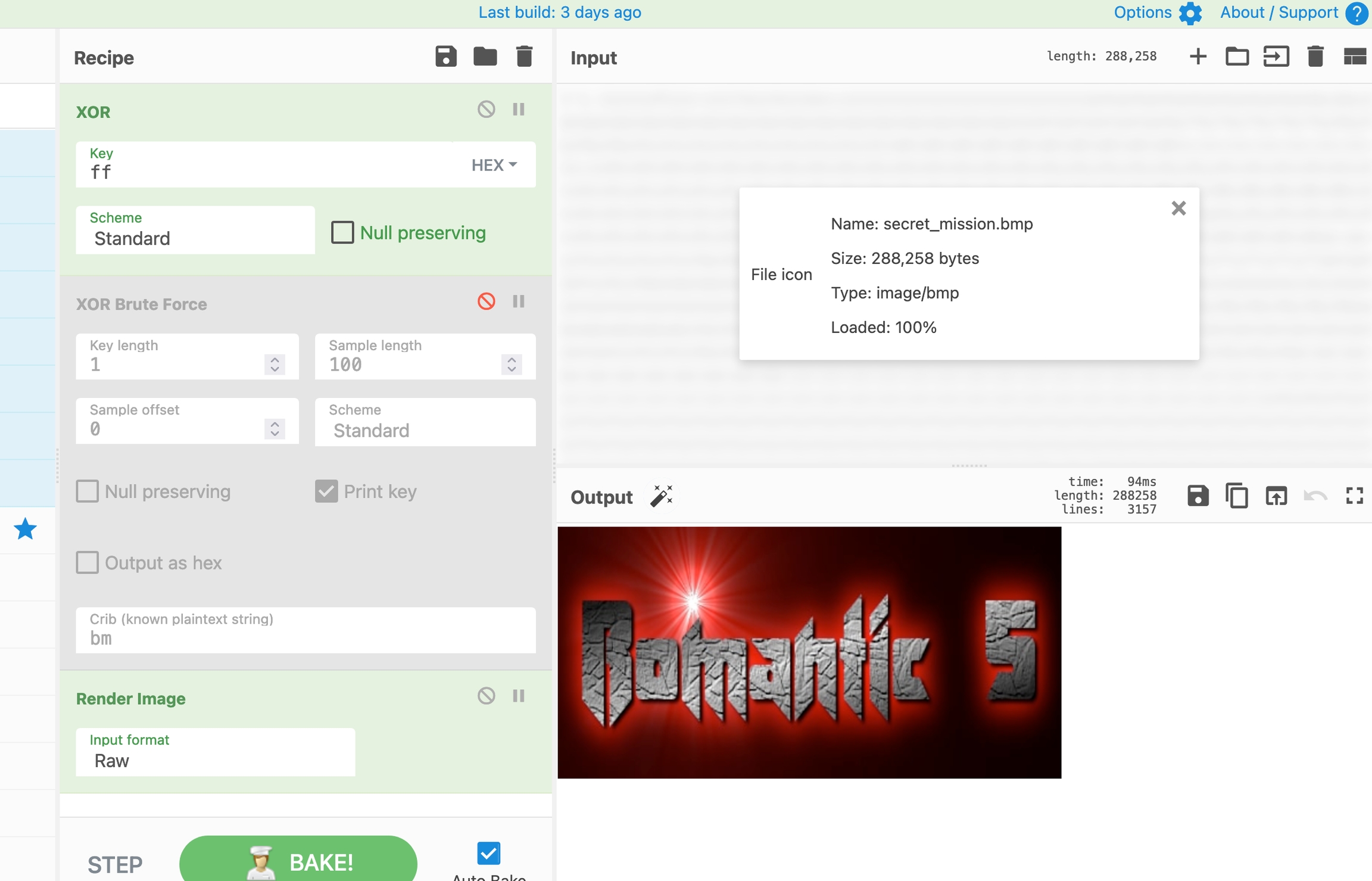The image size is (1372, 881).
Task: Clear the recipe with the trash icon
Action: pyautogui.click(x=524, y=57)
